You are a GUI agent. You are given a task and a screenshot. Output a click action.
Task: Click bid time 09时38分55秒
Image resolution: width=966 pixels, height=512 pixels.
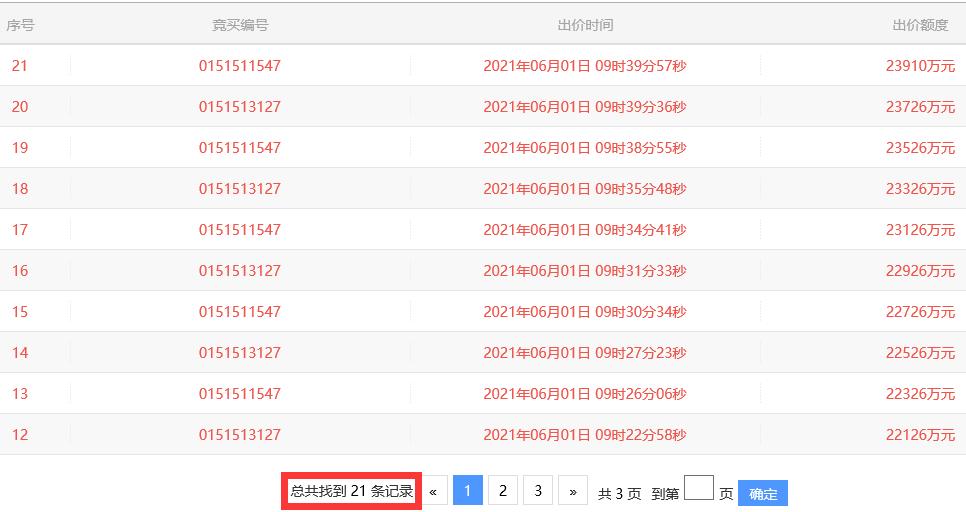tap(641, 148)
